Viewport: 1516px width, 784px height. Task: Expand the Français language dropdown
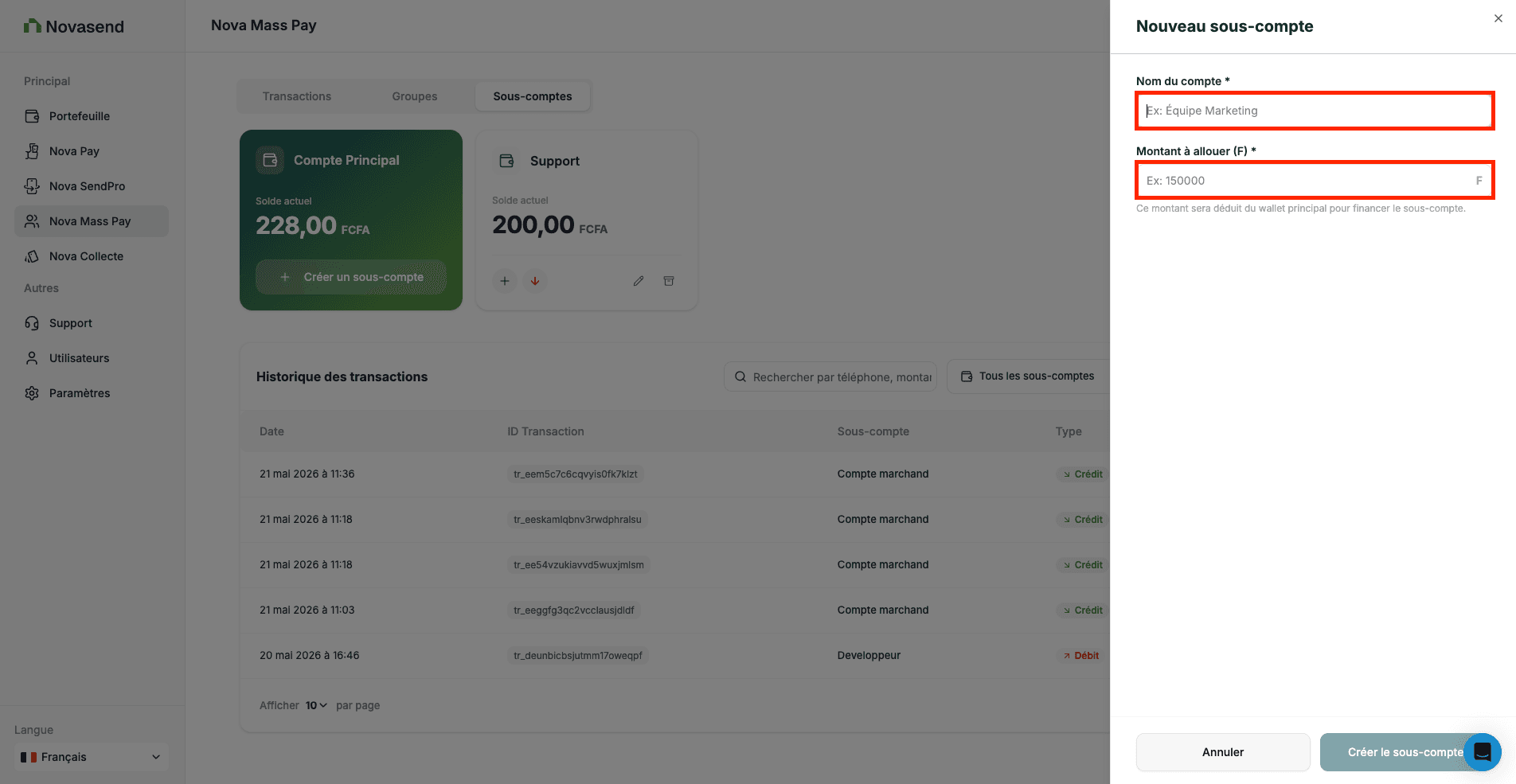(x=92, y=757)
